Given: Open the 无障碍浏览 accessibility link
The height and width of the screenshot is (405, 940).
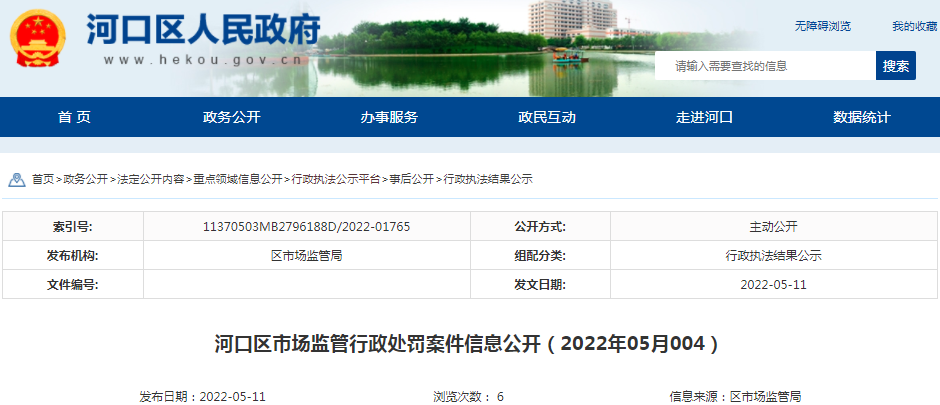Looking at the screenshot, I should click(x=822, y=26).
